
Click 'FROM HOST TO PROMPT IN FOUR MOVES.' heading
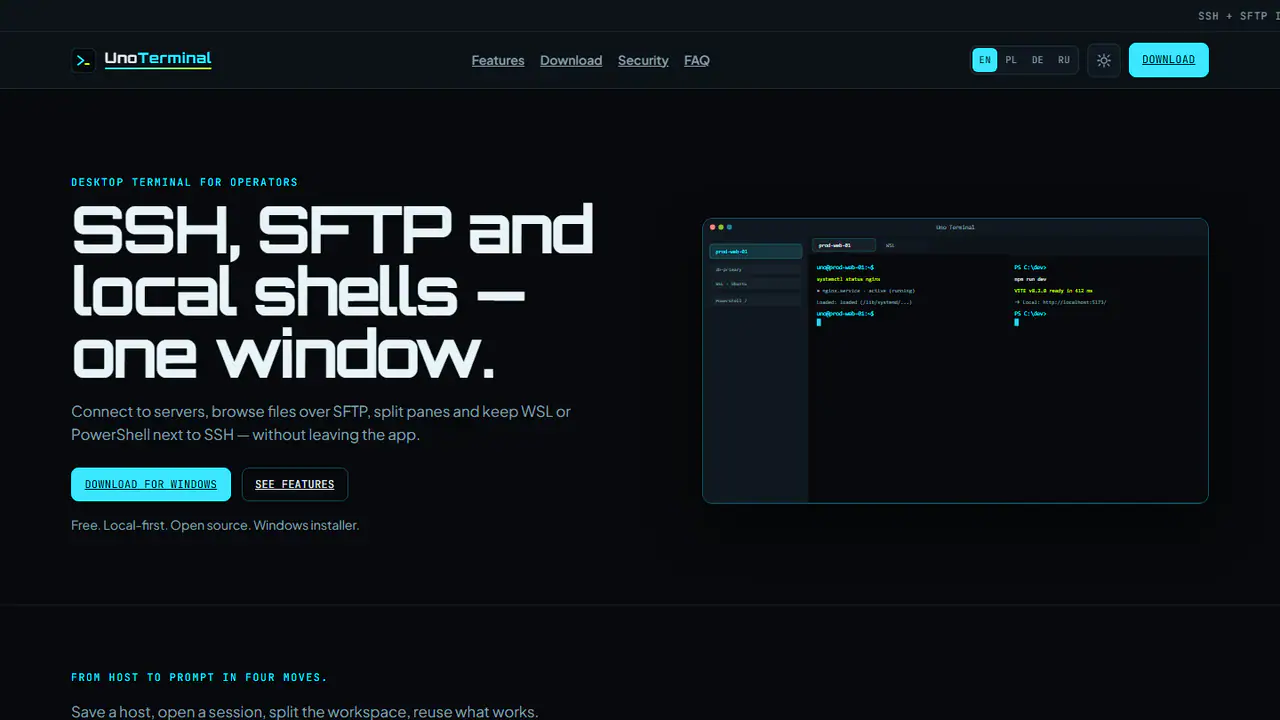click(199, 677)
